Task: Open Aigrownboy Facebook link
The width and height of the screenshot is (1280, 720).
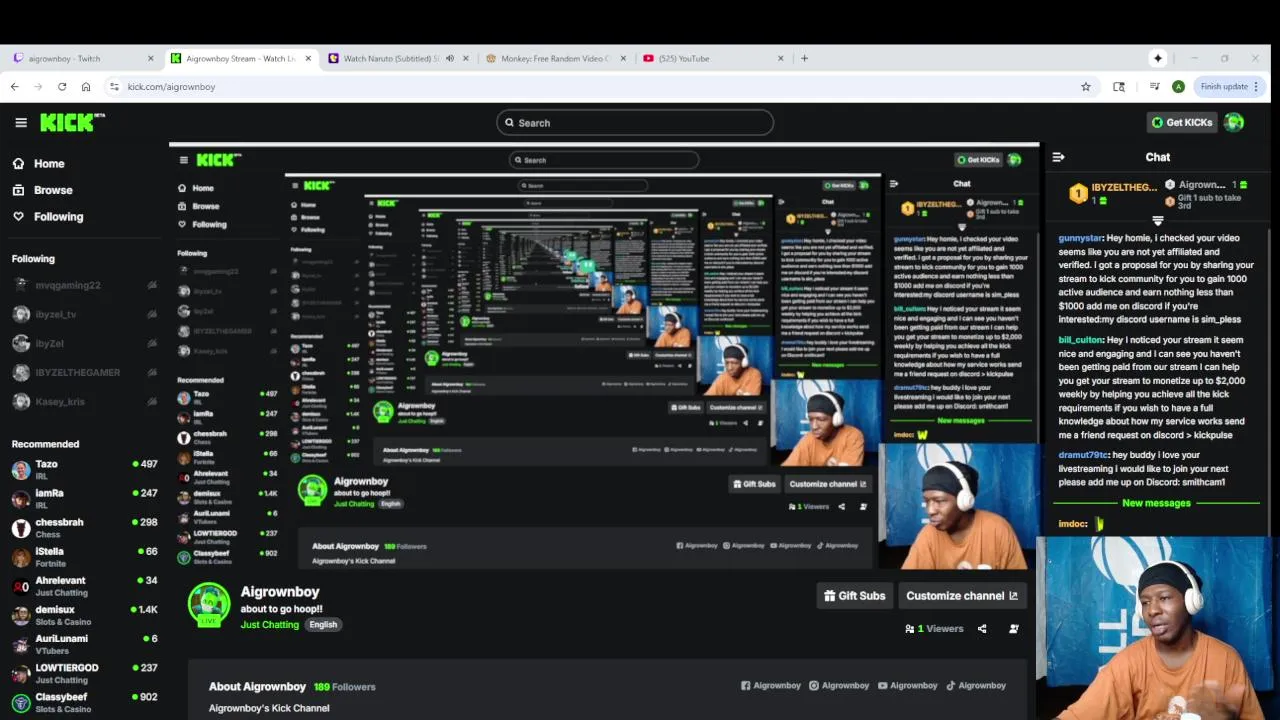Action: click(771, 686)
